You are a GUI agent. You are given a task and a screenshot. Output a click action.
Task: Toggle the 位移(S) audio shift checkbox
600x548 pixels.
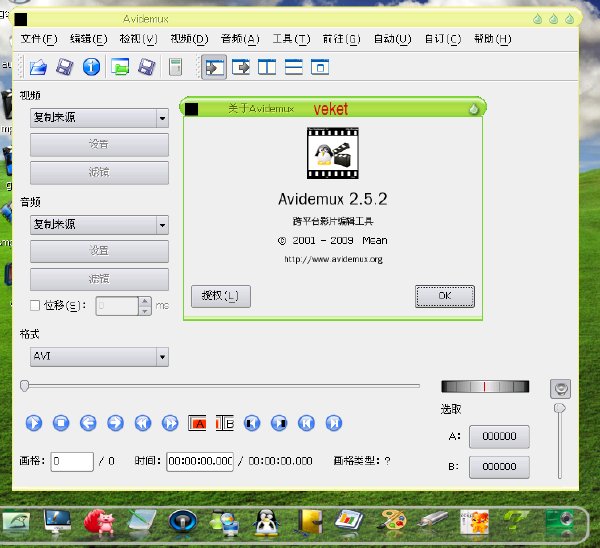pos(35,305)
